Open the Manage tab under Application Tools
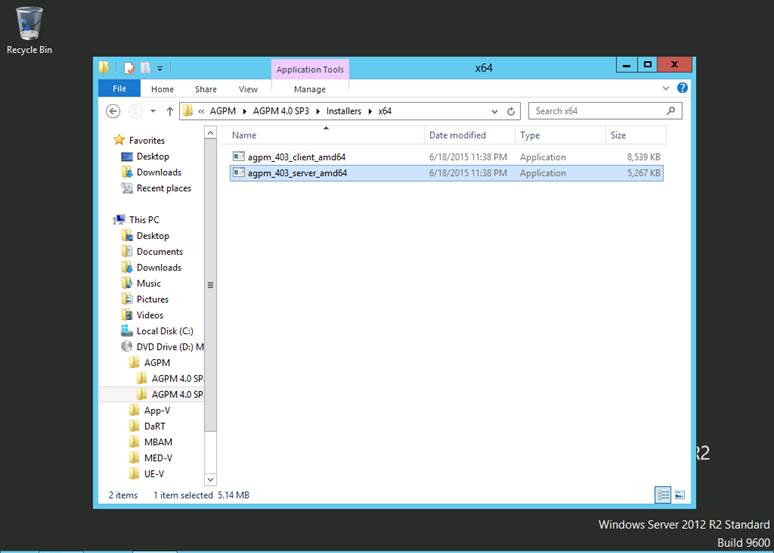774x553 pixels. click(310, 89)
